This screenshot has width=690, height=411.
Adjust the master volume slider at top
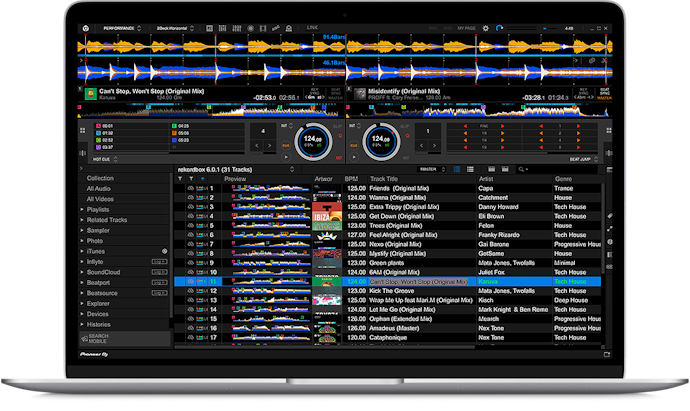coord(549,28)
